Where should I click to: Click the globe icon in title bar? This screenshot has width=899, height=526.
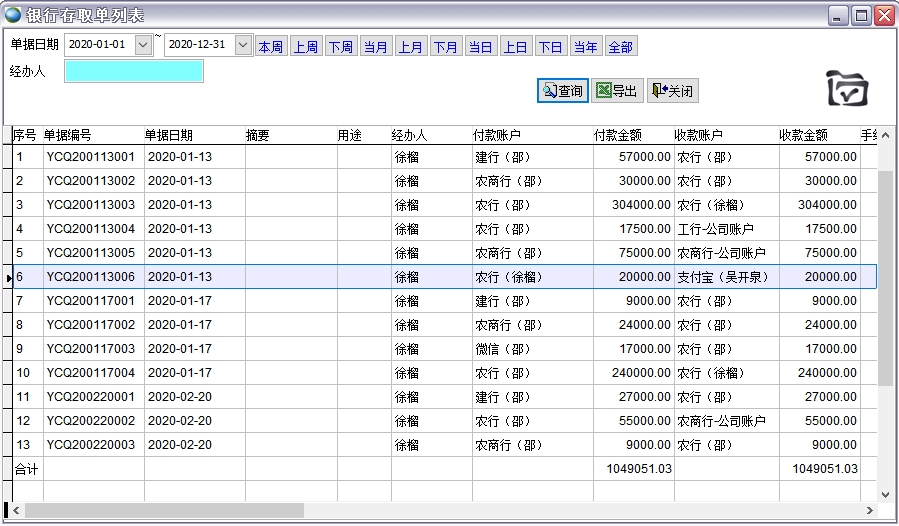[x=13, y=15]
